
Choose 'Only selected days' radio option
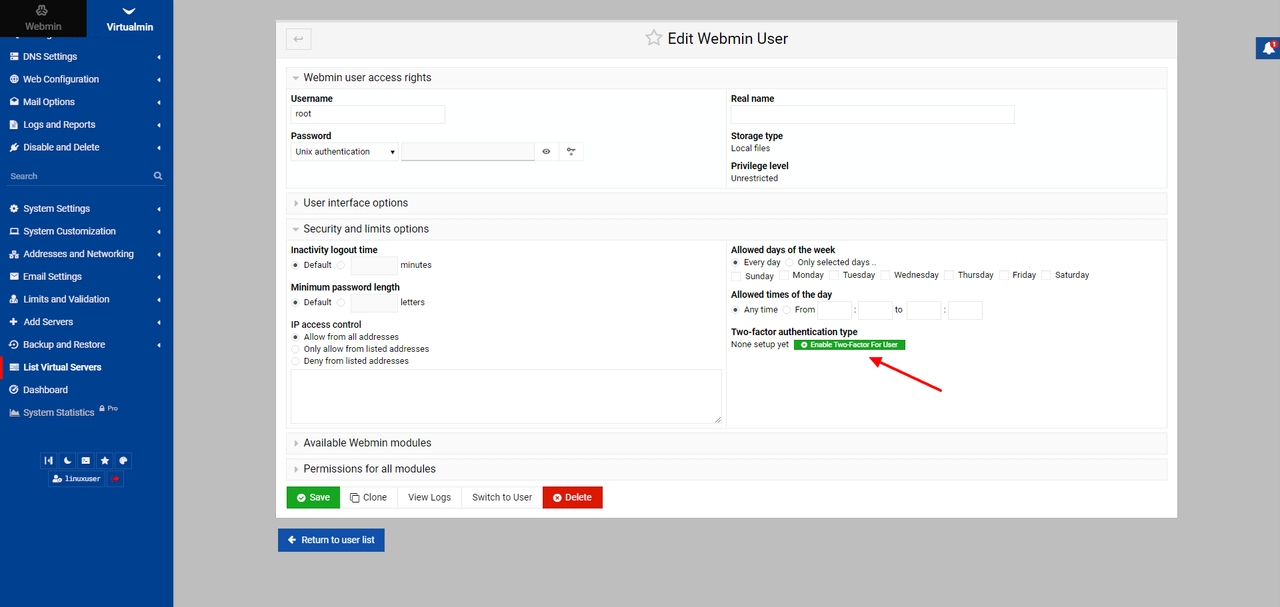point(790,263)
